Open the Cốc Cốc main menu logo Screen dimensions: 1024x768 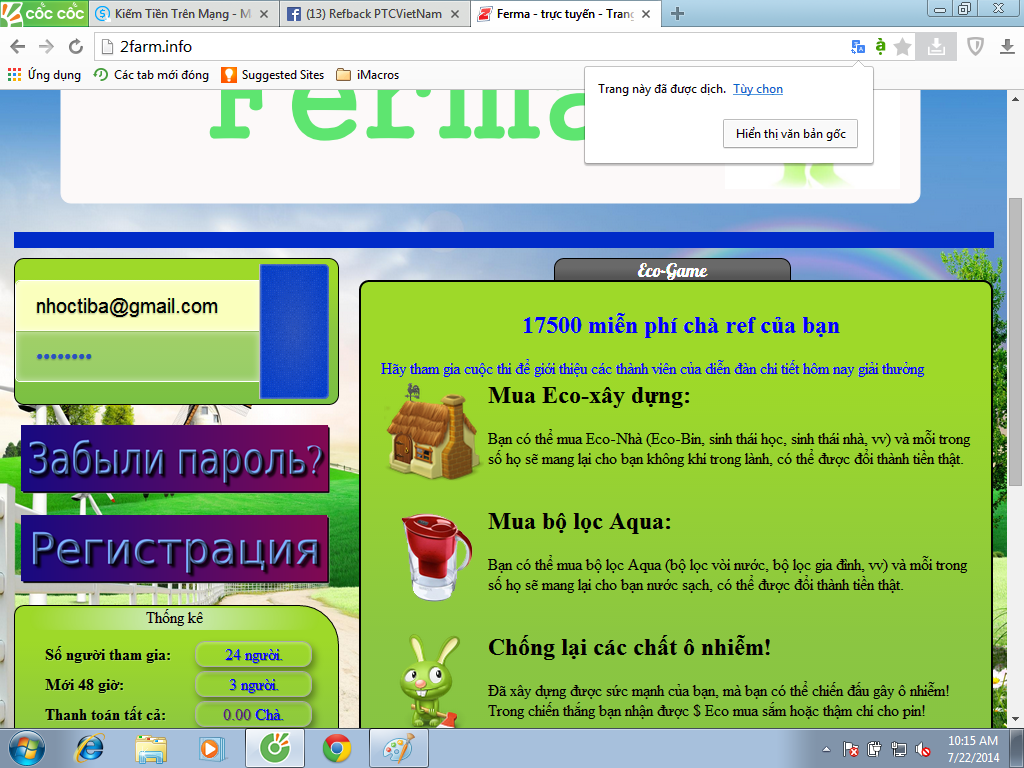44,13
